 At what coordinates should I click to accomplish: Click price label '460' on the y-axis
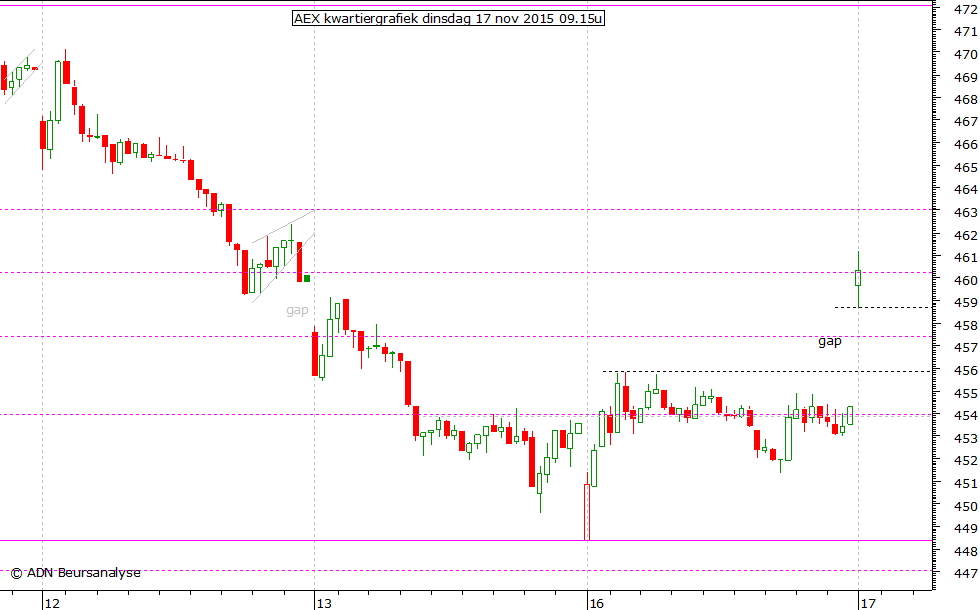(x=966, y=280)
